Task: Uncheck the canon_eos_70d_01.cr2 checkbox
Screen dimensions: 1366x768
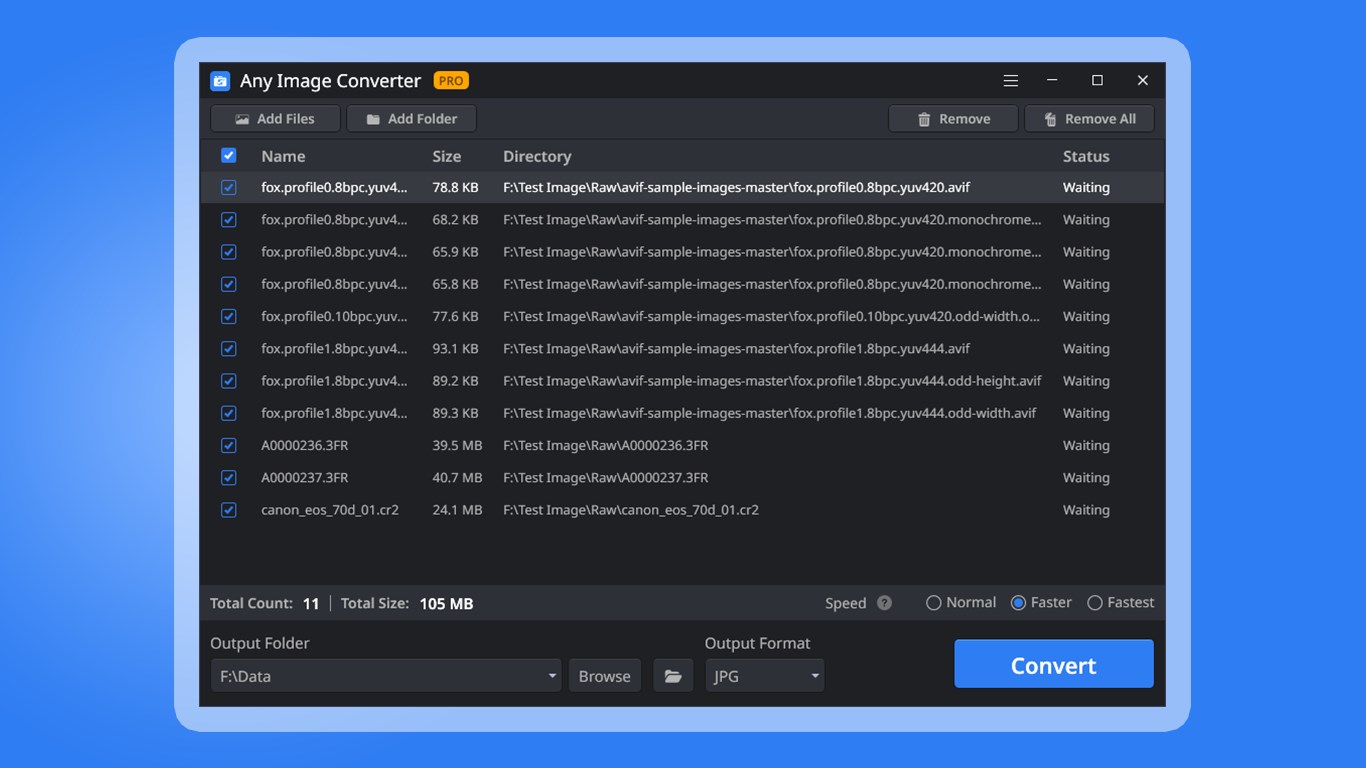Action: [229, 510]
